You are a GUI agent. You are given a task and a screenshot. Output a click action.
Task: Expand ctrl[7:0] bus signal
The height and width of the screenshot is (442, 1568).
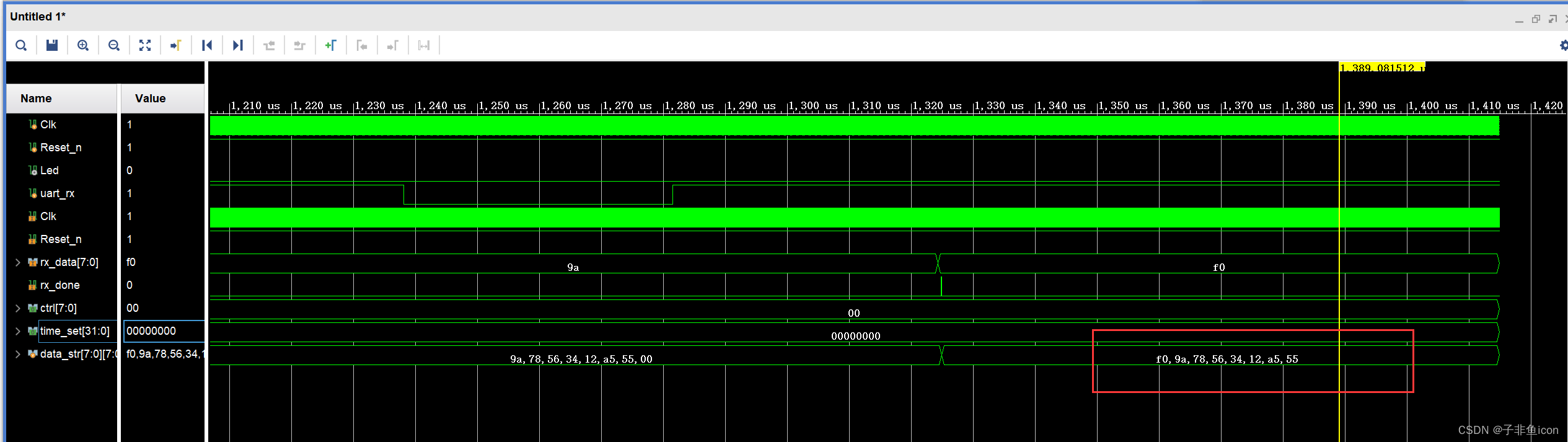point(18,308)
